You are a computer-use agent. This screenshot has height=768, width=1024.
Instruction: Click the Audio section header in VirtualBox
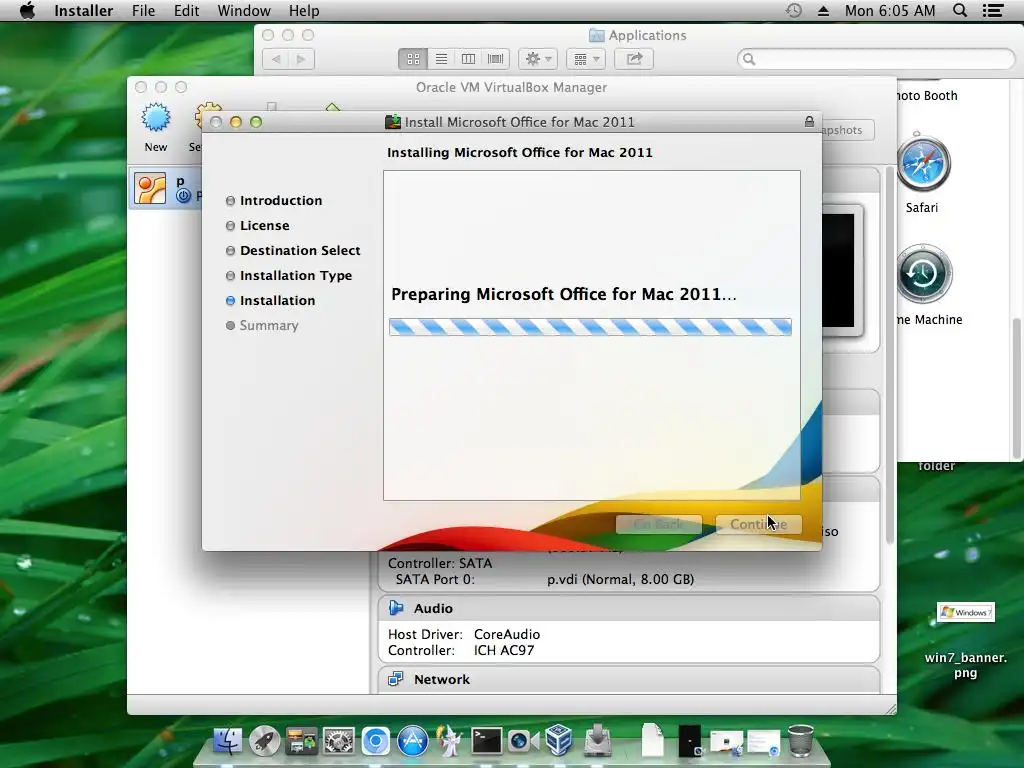(x=629, y=608)
